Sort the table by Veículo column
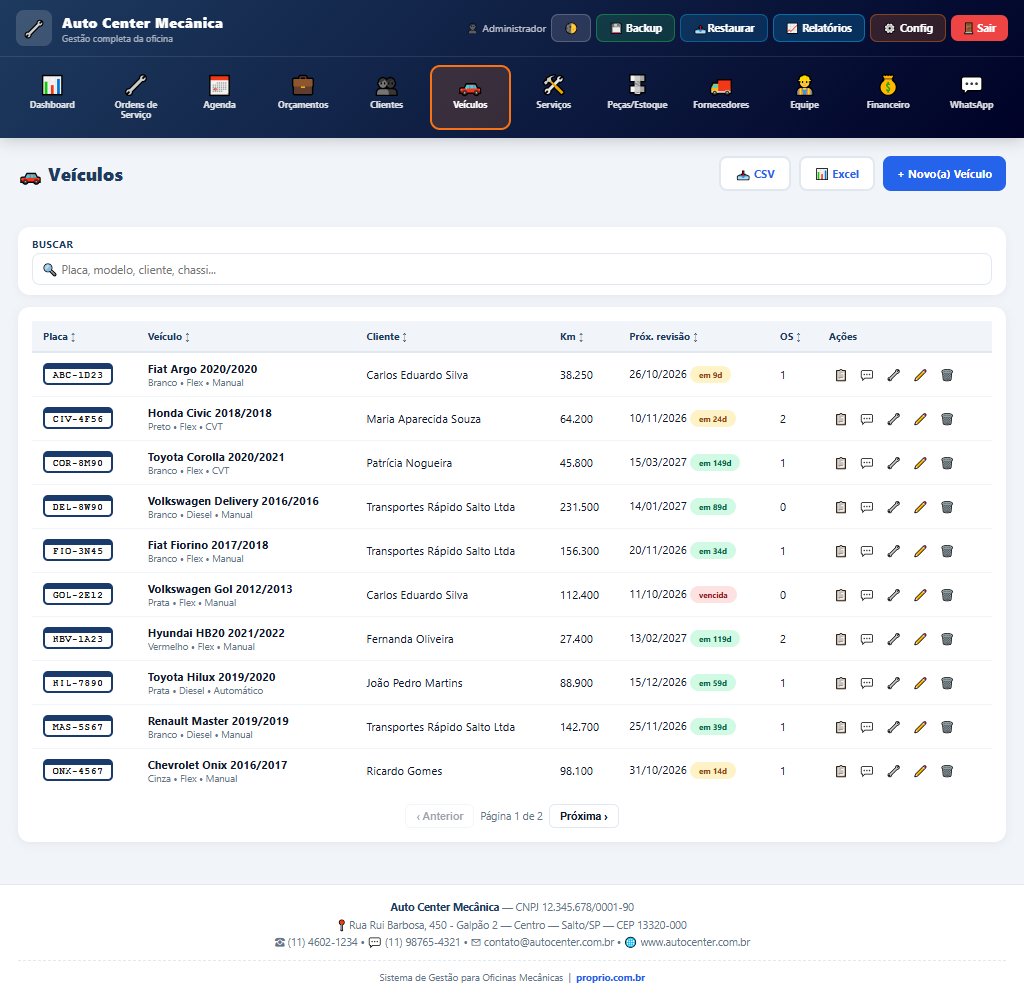 point(168,337)
